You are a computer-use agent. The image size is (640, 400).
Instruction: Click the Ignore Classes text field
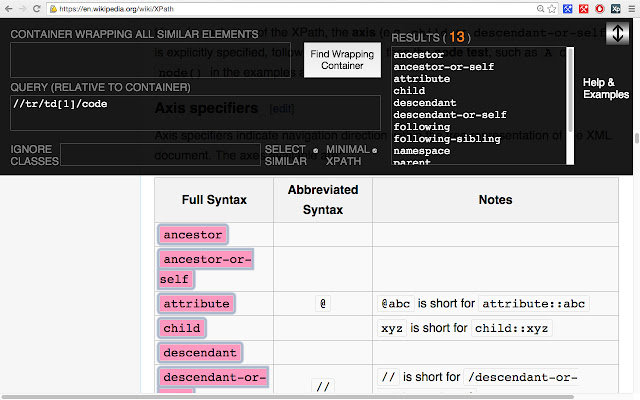coord(160,154)
